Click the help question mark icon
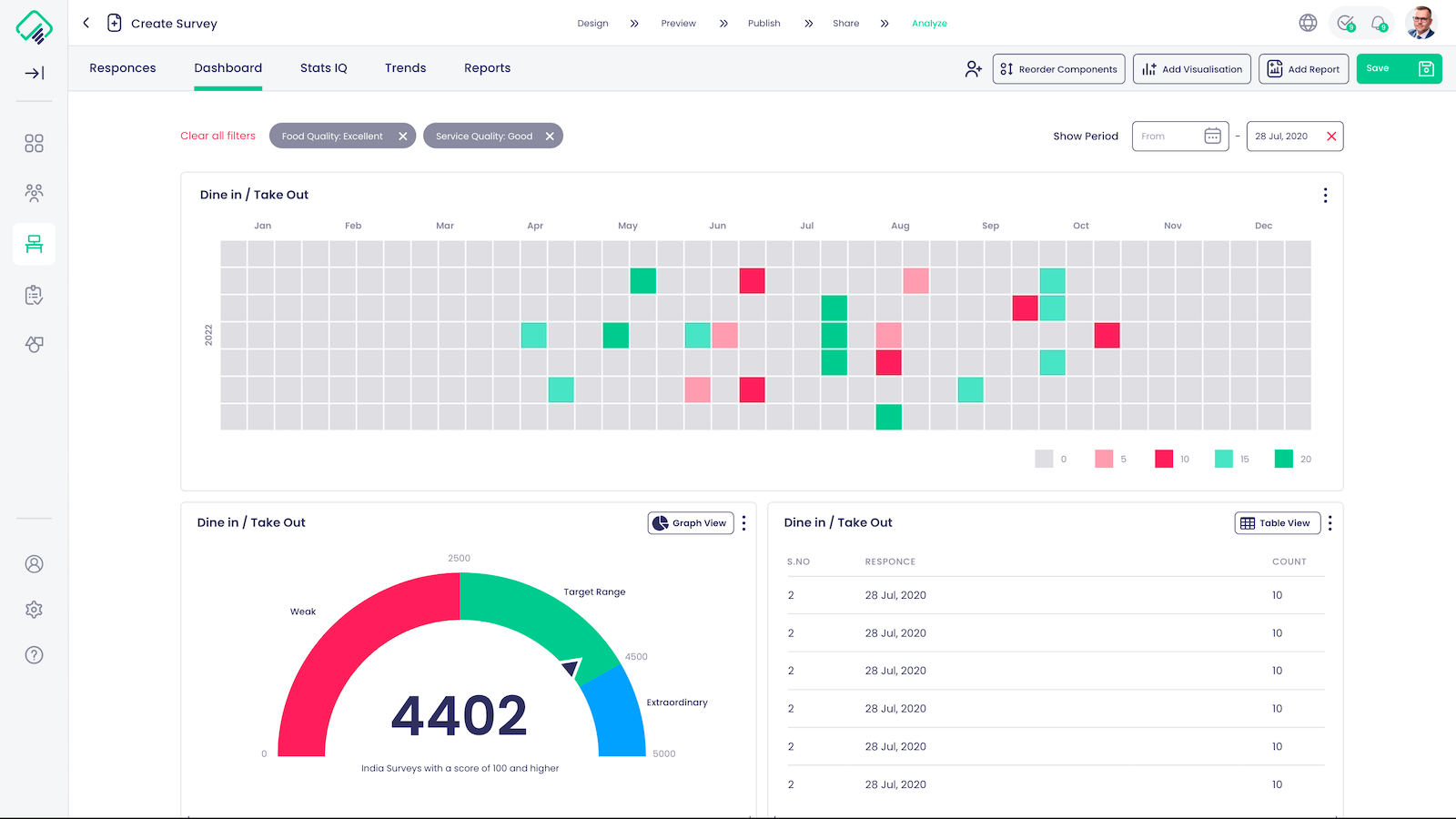The image size is (1456, 819). click(x=35, y=655)
